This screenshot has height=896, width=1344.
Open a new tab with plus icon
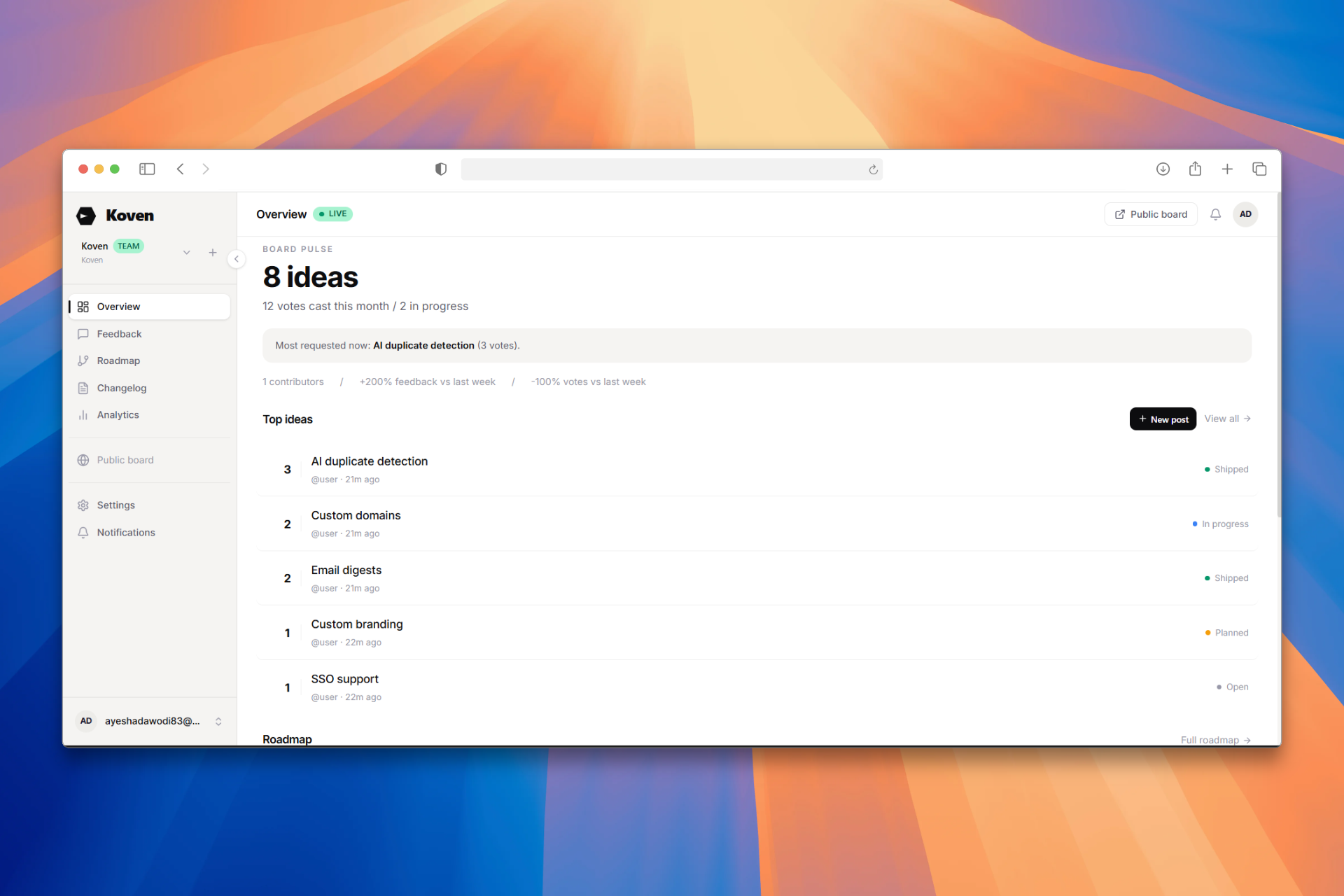1227,169
